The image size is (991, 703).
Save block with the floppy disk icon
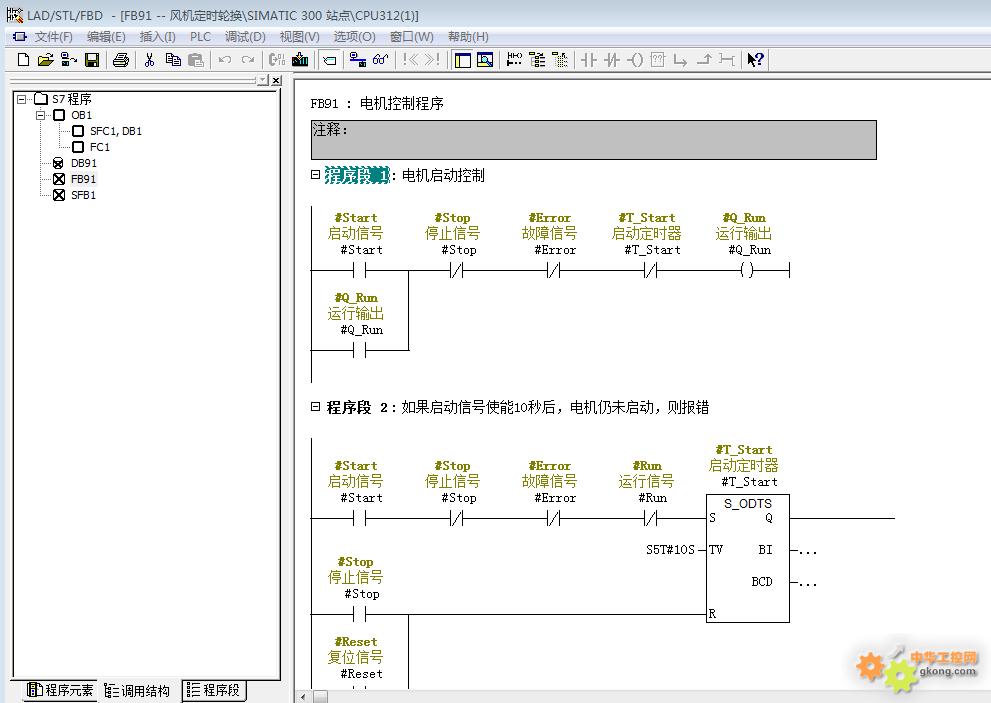coord(92,60)
